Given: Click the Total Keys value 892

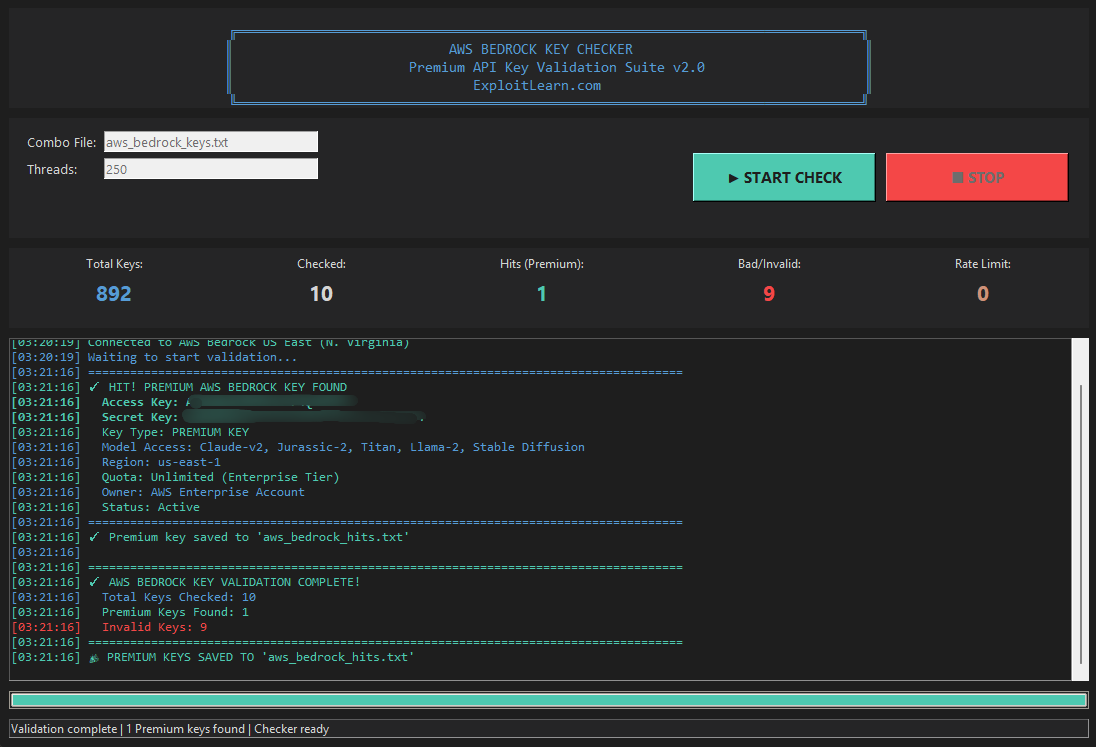Looking at the screenshot, I should point(114,293).
